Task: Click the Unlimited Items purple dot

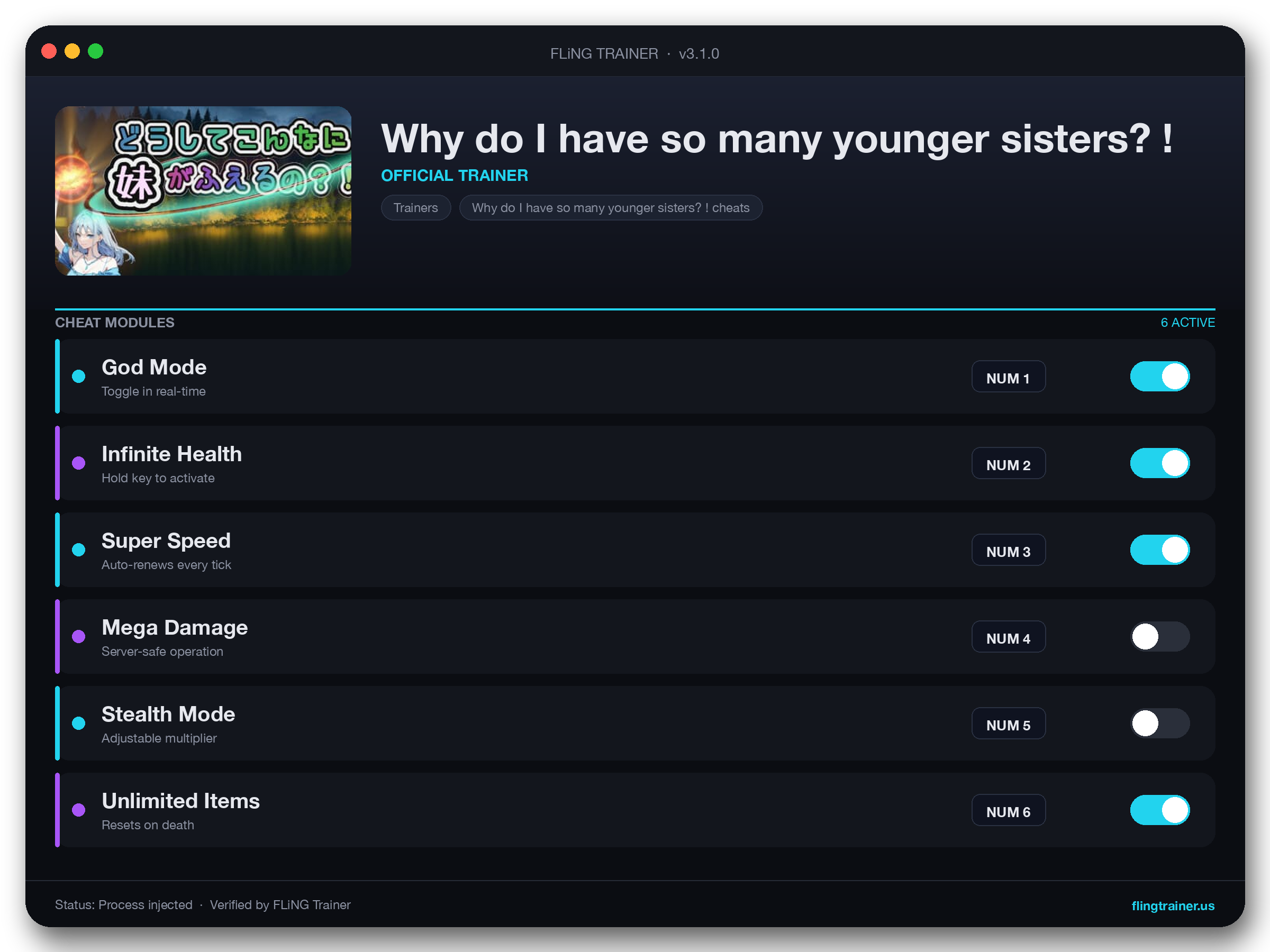Action: (79, 810)
